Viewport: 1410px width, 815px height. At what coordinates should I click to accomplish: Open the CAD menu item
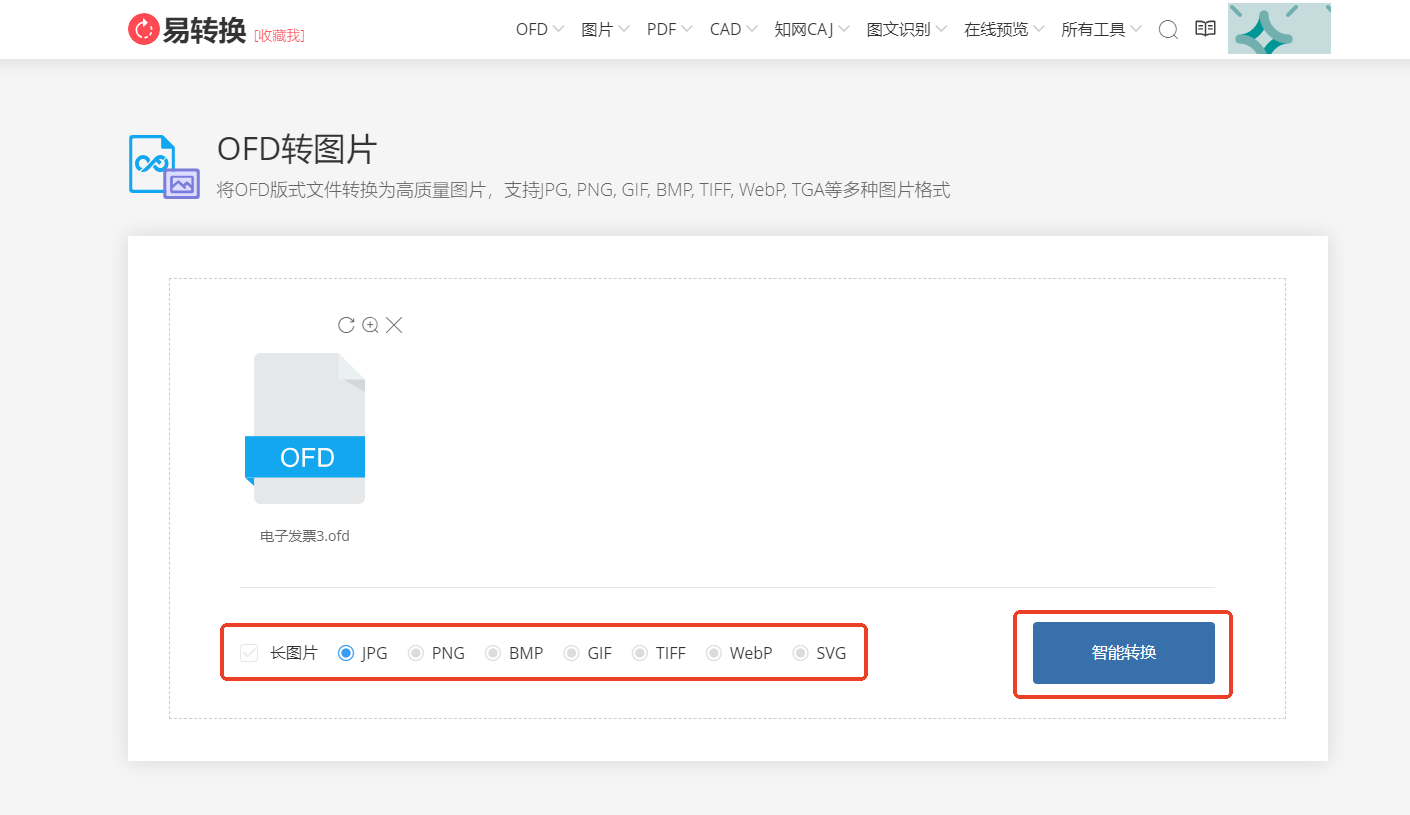point(726,29)
